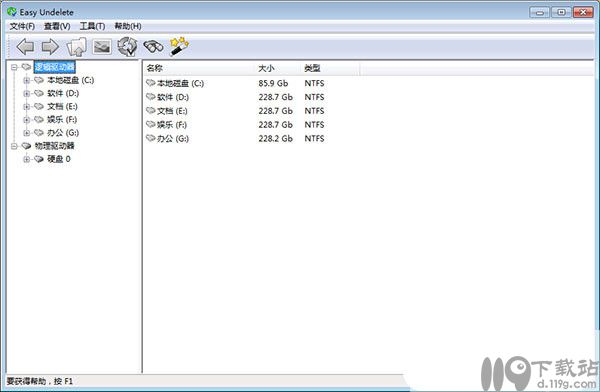The image size is (600, 392).
Task: Click NTFS type in 本地磁盘 (C:) row
Action: (315, 83)
